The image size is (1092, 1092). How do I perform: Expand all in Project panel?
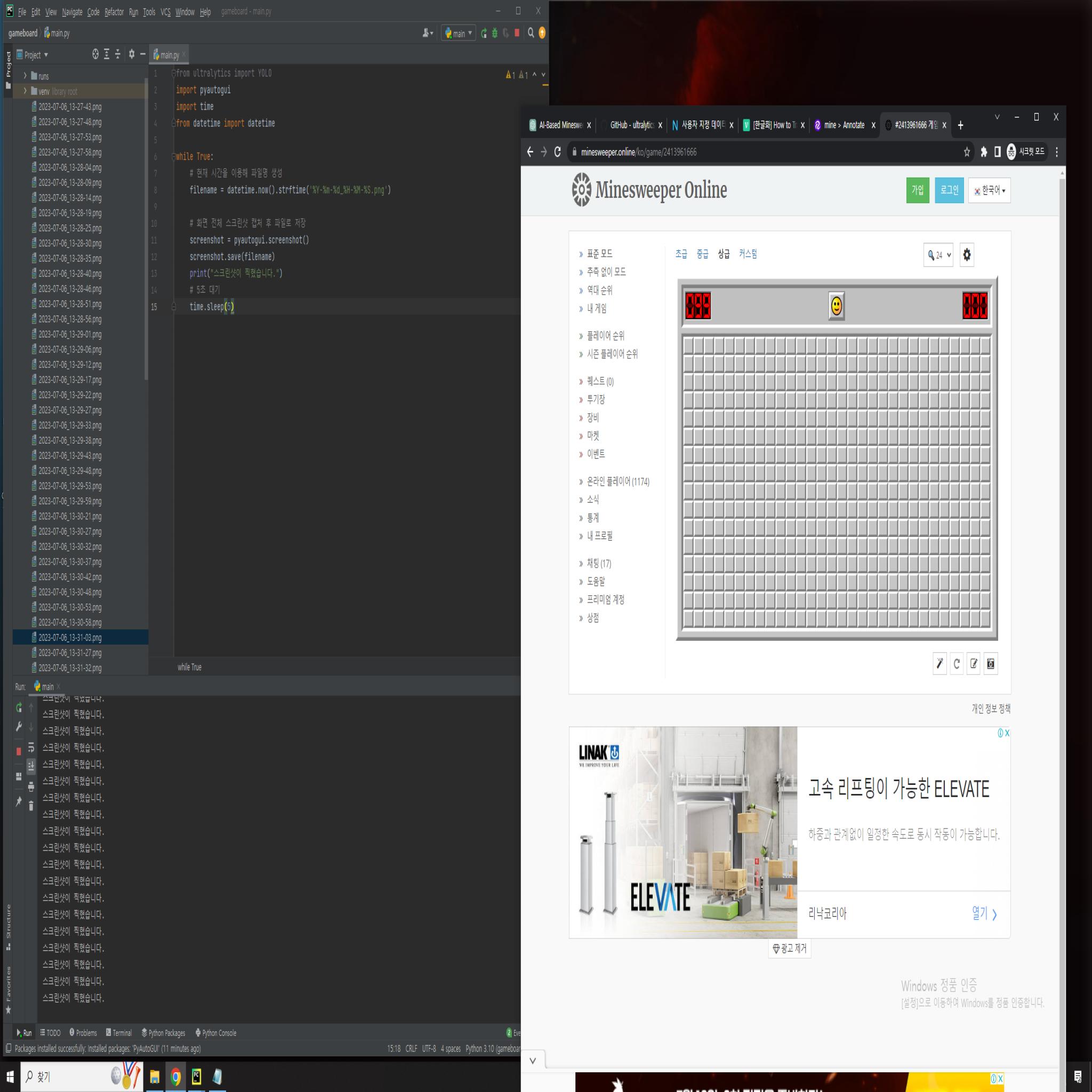tap(106, 54)
